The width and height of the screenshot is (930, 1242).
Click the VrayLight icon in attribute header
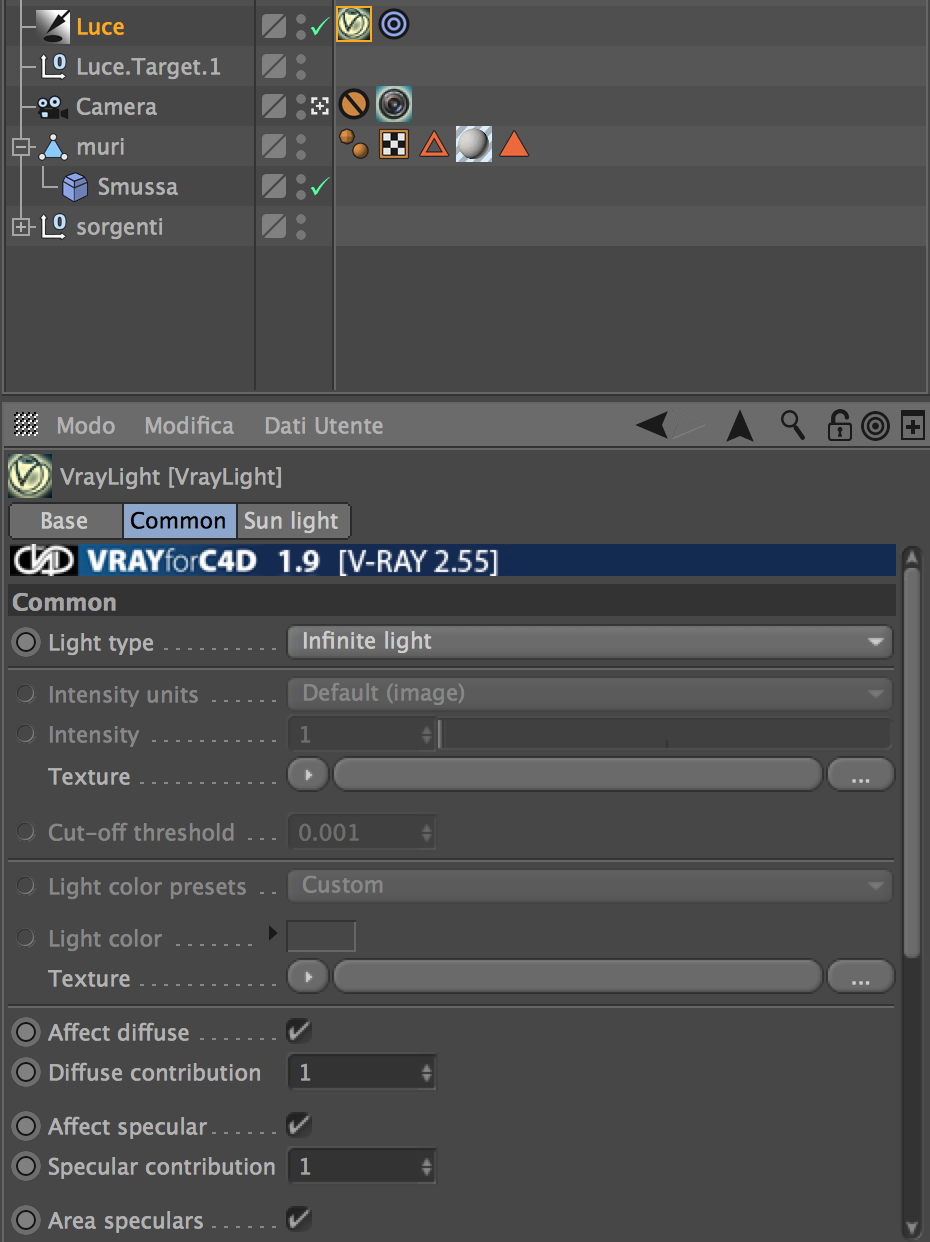[x=30, y=476]
